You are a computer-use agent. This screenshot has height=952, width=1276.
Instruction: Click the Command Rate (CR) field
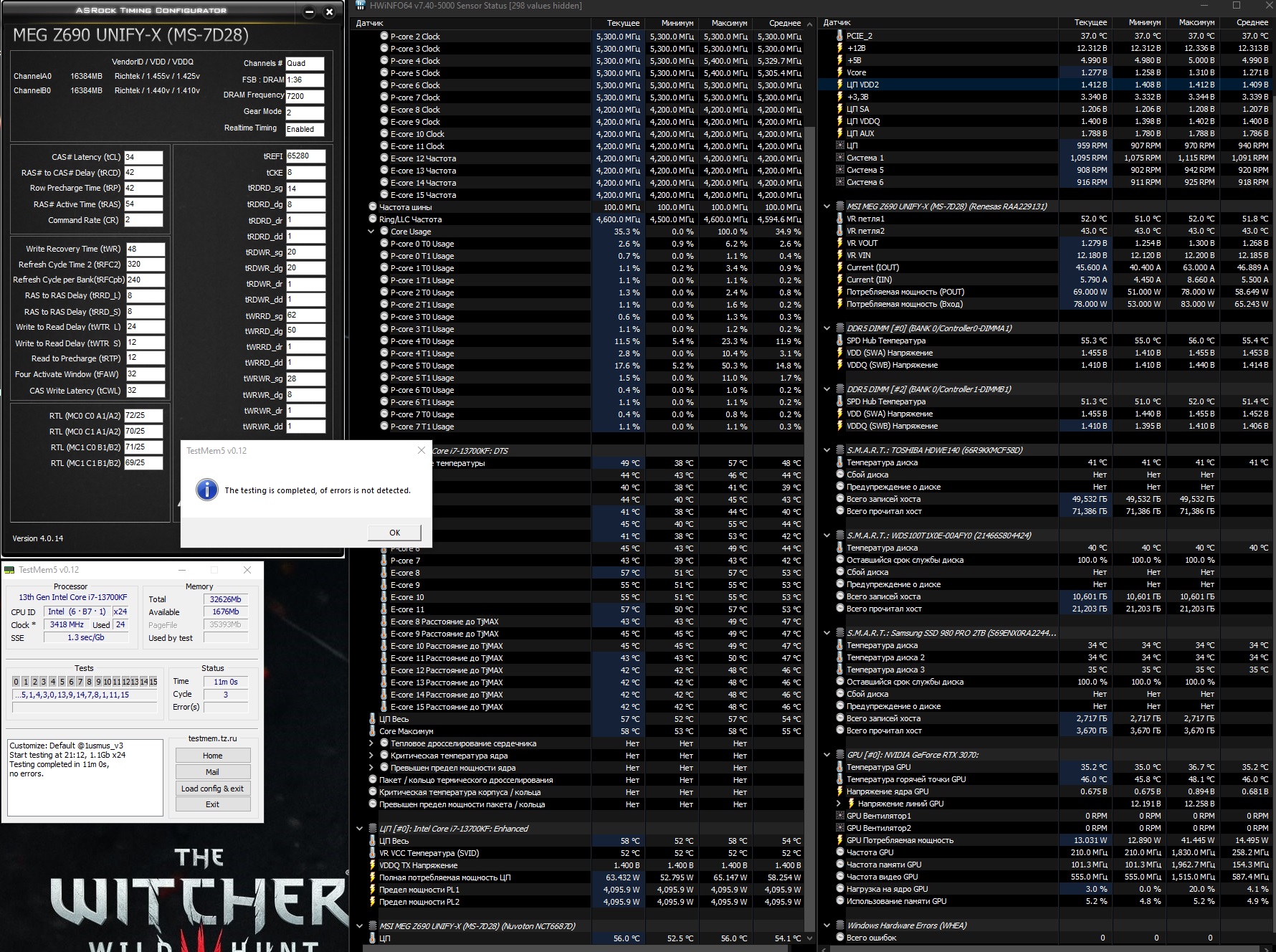tap(143, 220)
